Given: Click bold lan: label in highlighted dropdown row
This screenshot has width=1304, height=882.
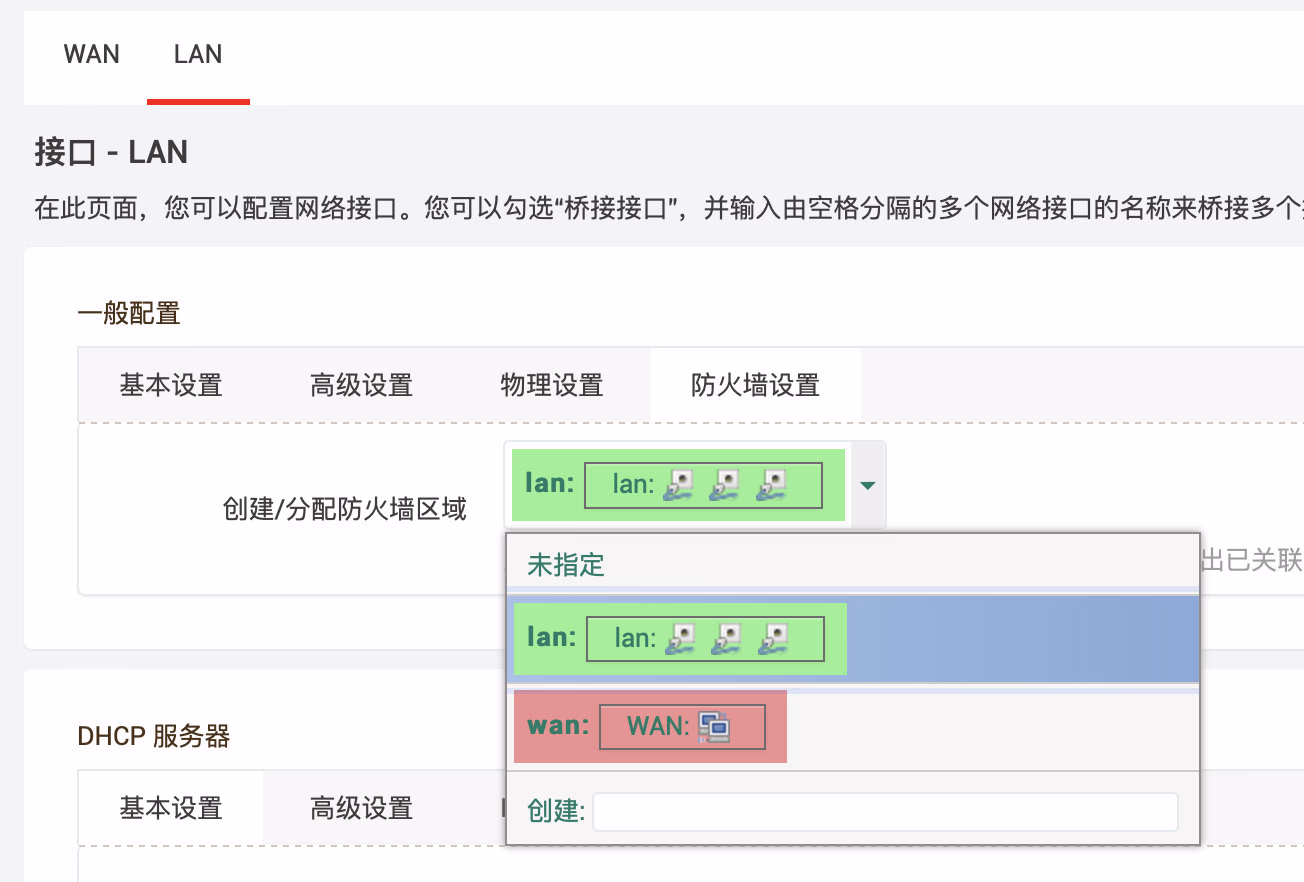Looking at the screenshot, I should [x=550, y=638].
